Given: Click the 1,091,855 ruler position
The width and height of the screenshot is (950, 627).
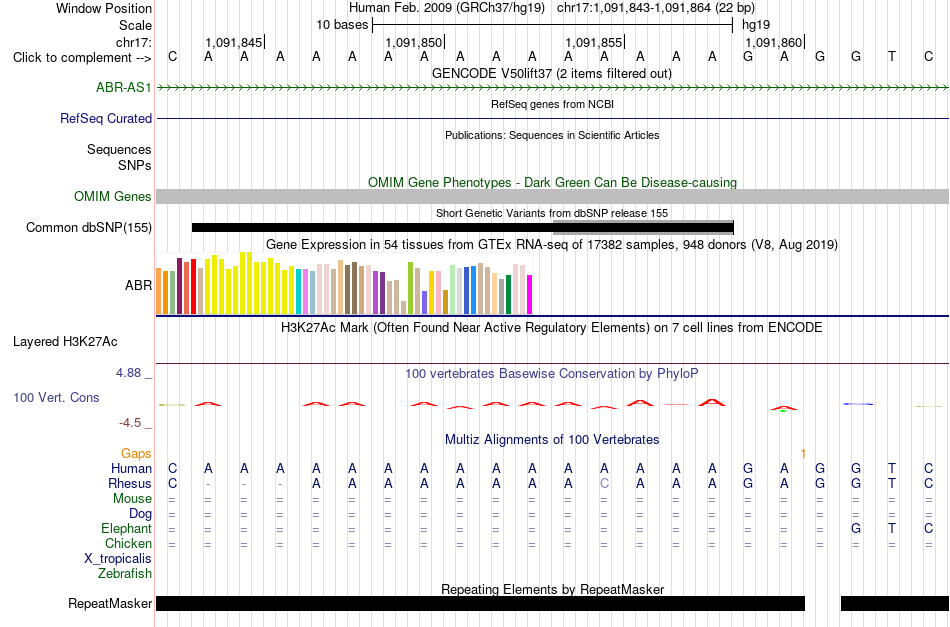Looking at the screenshot, I should click(x=594, y=42).
